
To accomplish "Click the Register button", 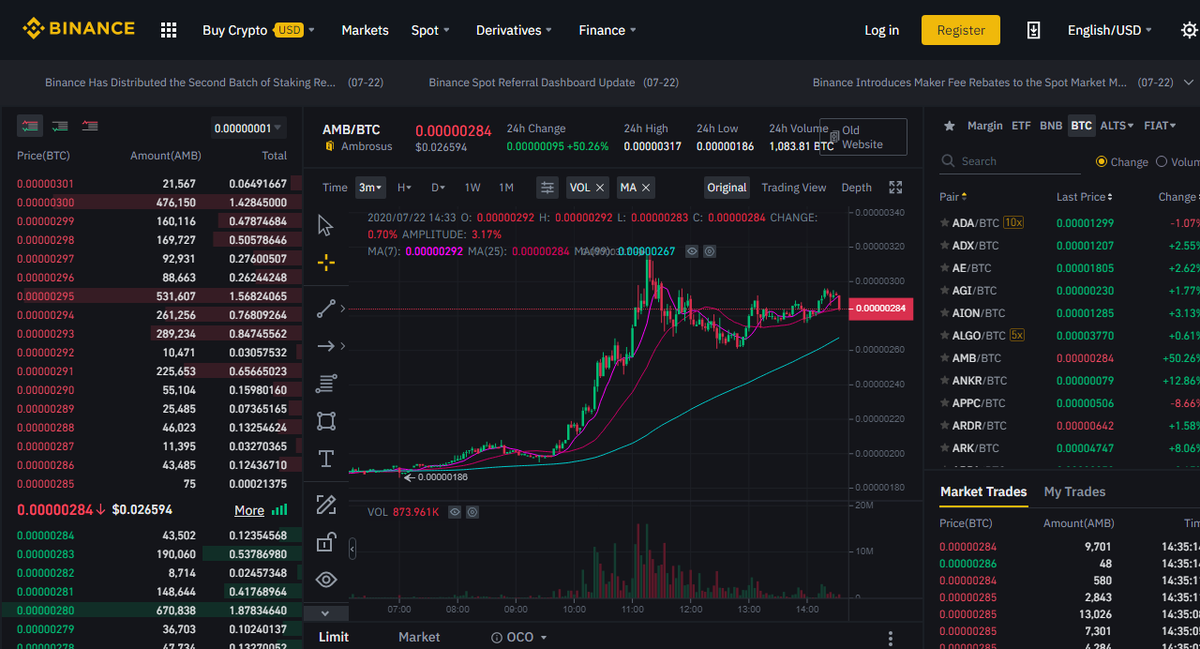I will click(961, 30).
